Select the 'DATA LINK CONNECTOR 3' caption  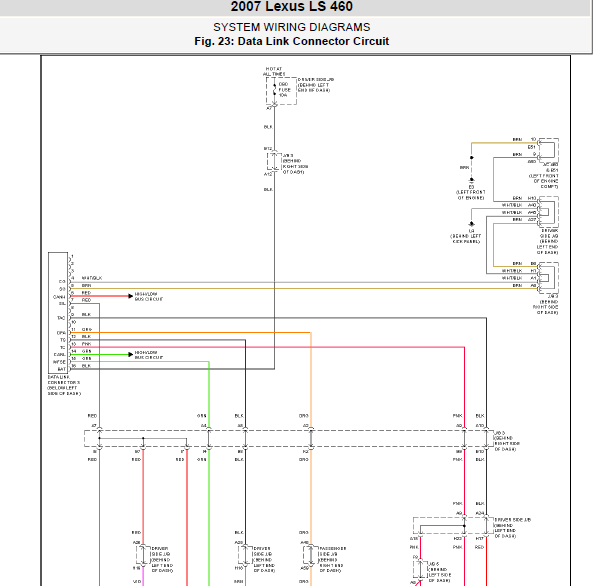[64, 385]
